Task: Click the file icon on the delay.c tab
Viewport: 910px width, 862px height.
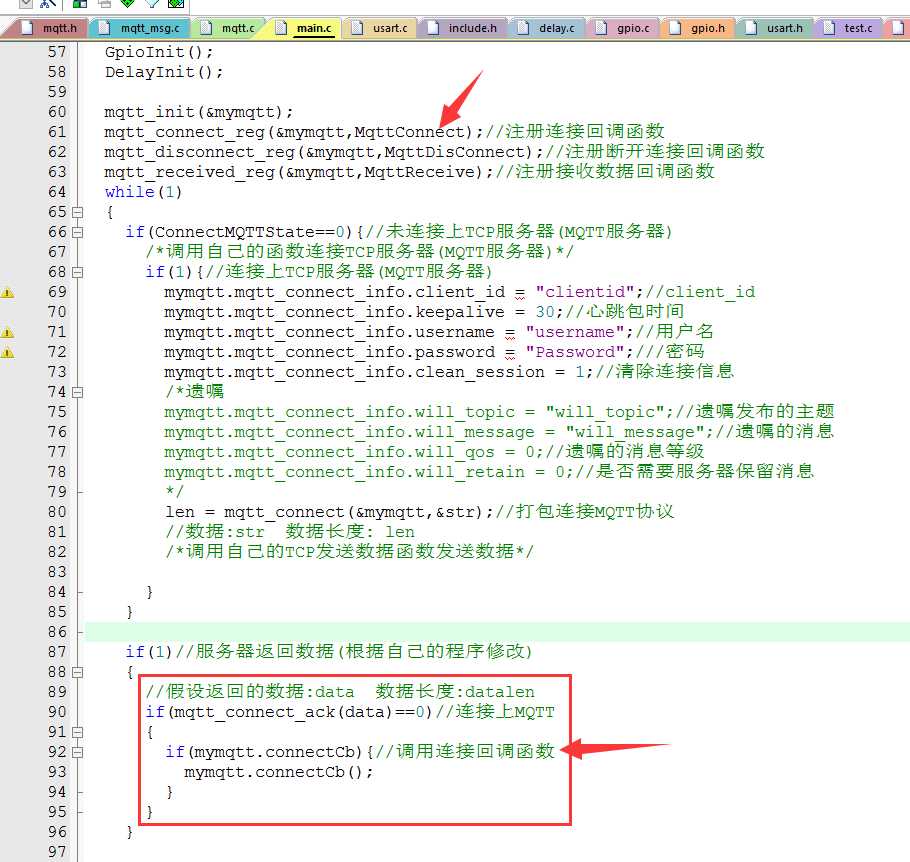Action: point(523,28)
